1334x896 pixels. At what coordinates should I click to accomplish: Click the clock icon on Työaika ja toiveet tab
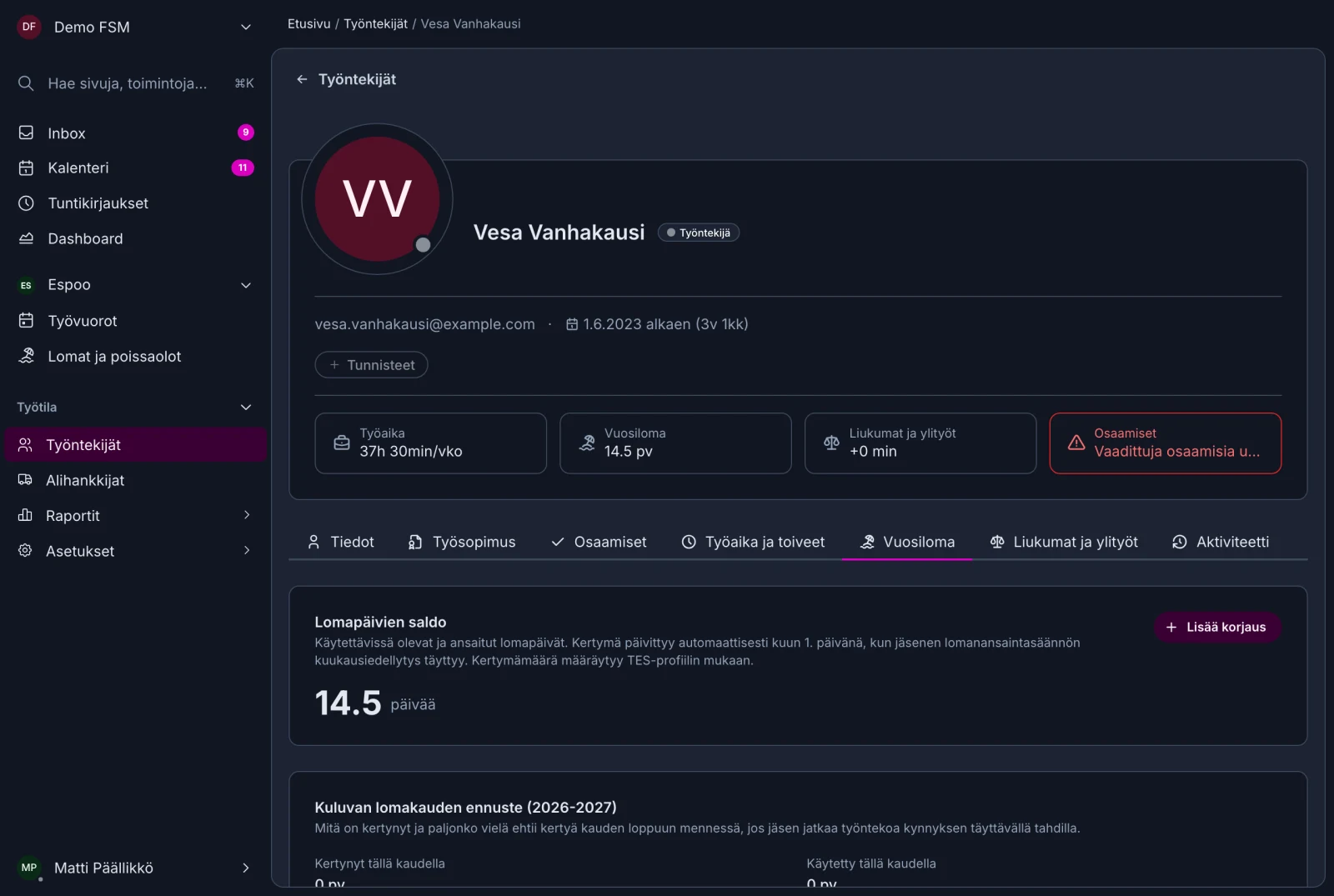(689, 542)
